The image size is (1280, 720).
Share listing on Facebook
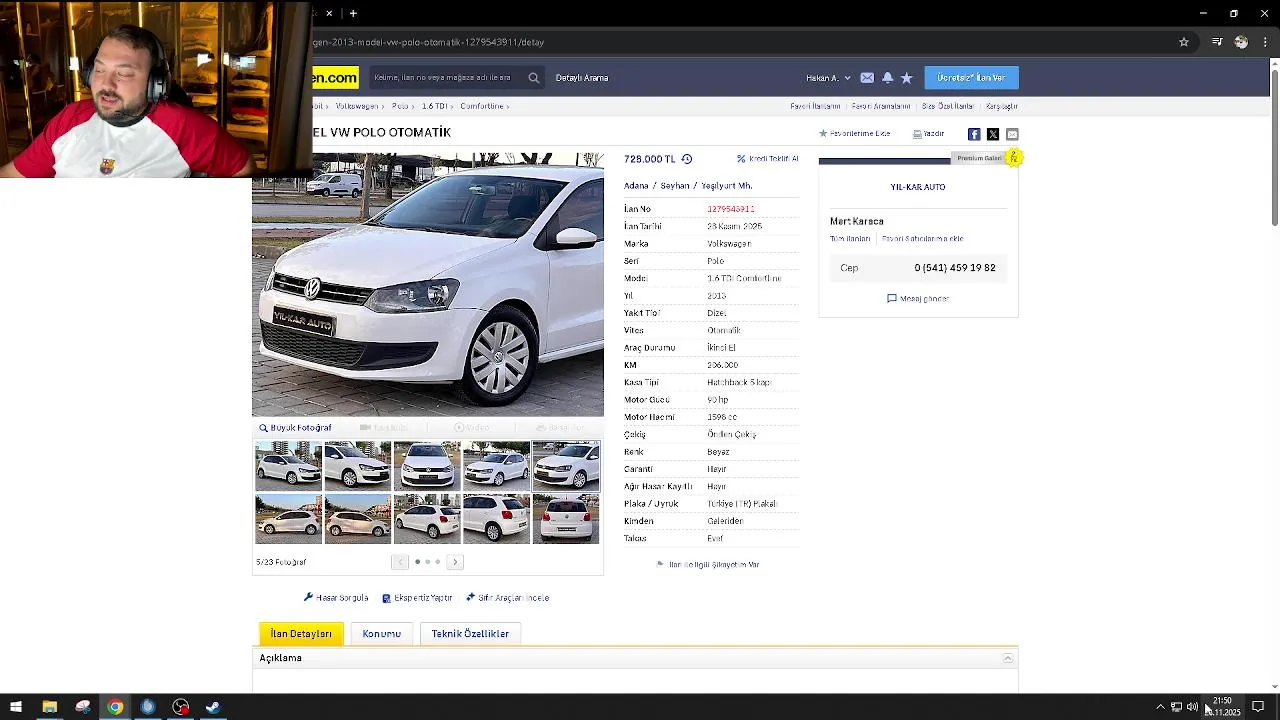pos(974,134)
